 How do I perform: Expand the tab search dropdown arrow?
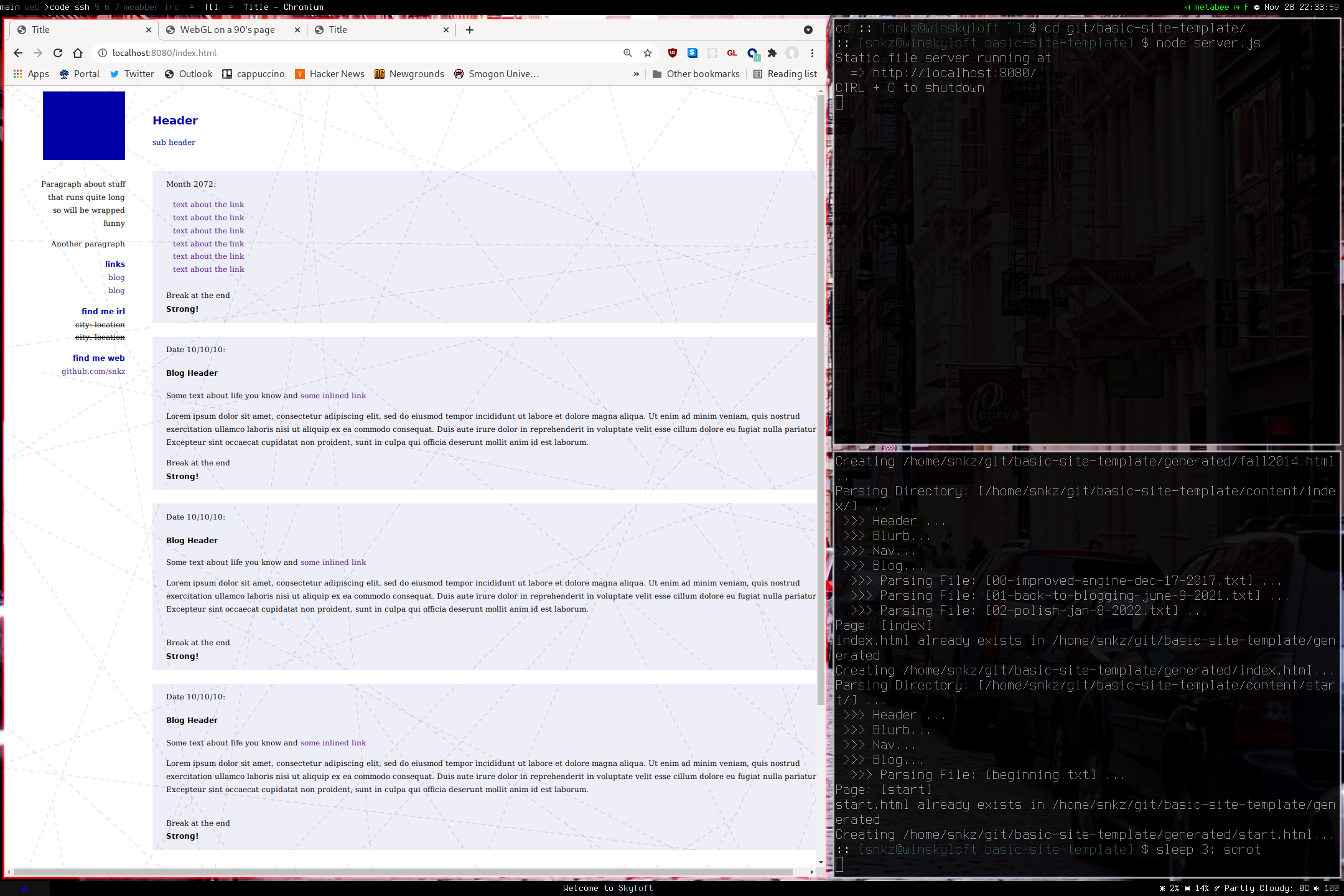(808, 30)
